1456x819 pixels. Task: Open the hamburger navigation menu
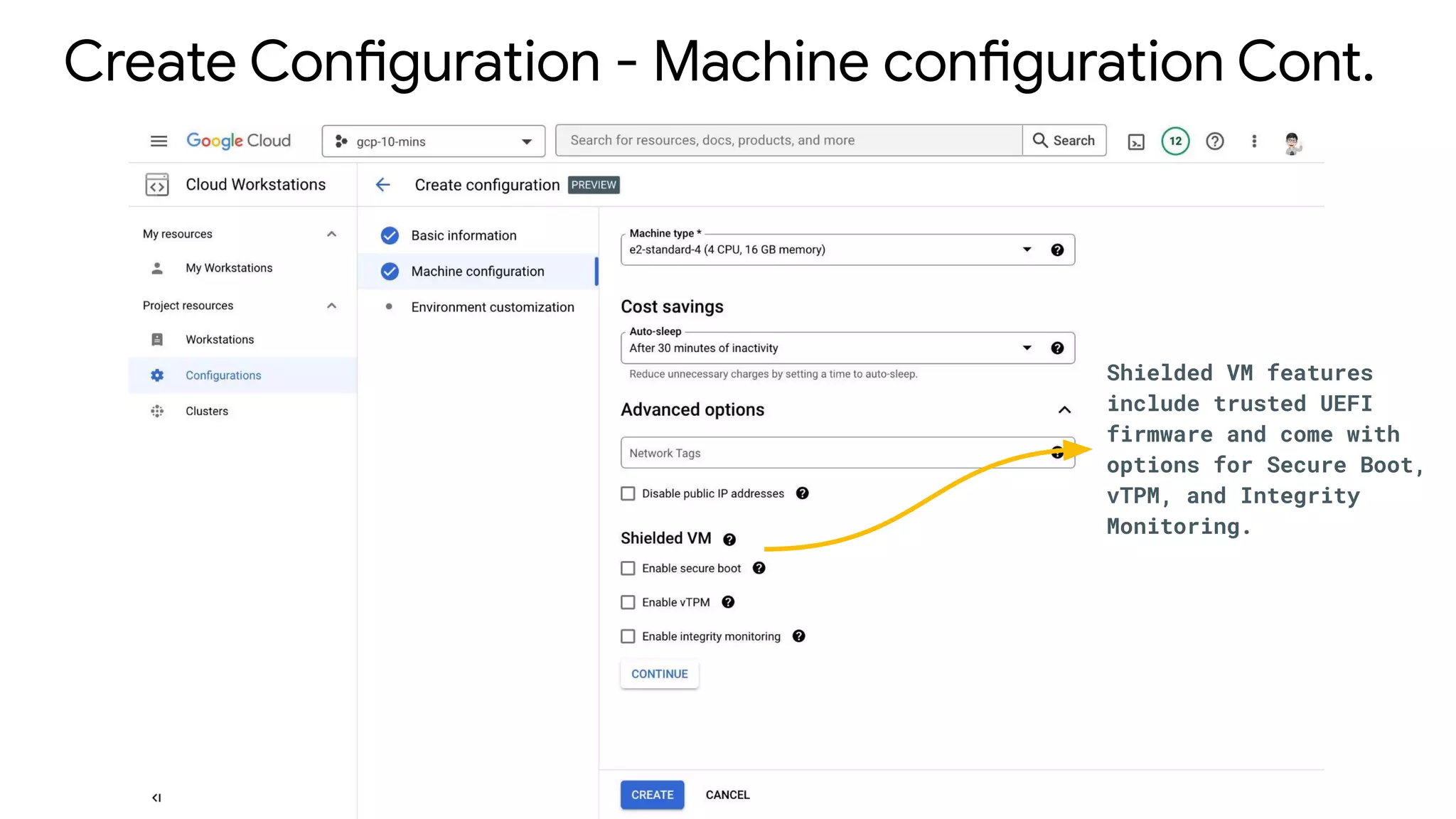click(159, 141)
